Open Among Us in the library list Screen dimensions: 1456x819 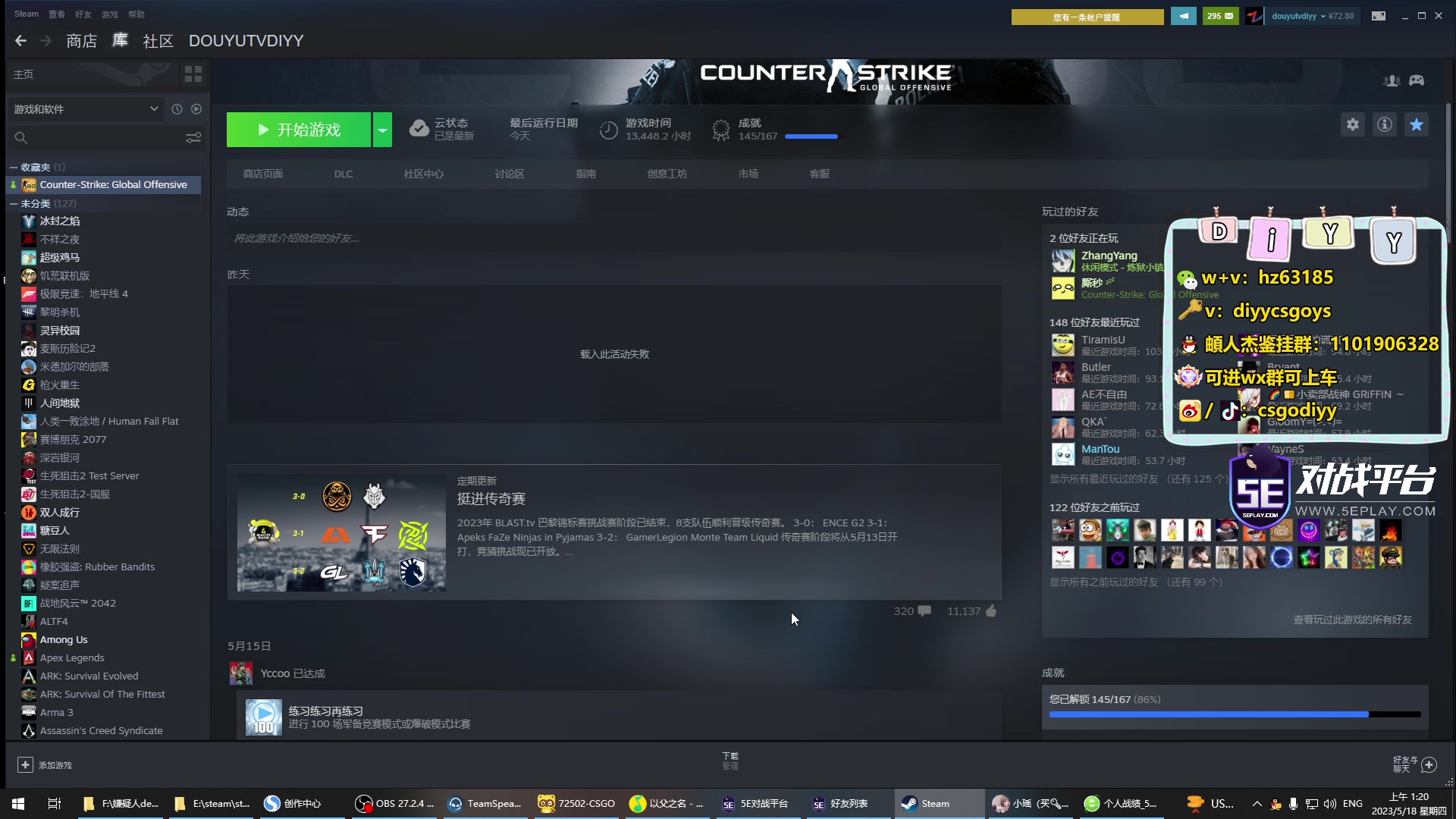pos(64,639)
